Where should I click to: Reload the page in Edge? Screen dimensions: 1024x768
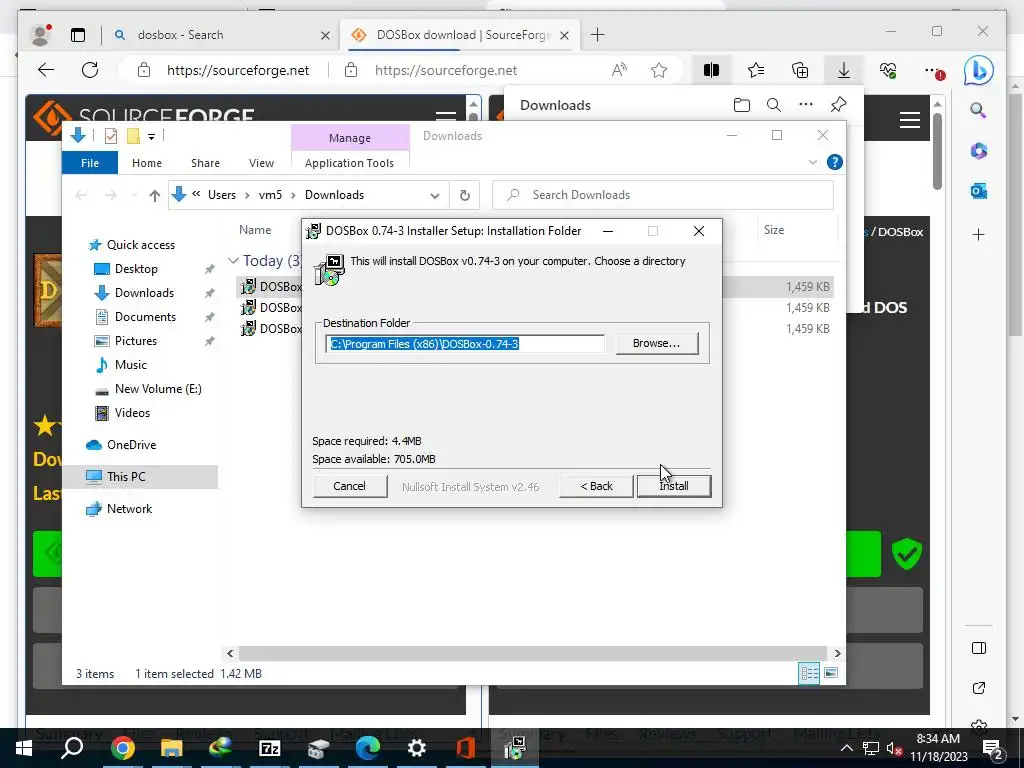coord(90,70)
